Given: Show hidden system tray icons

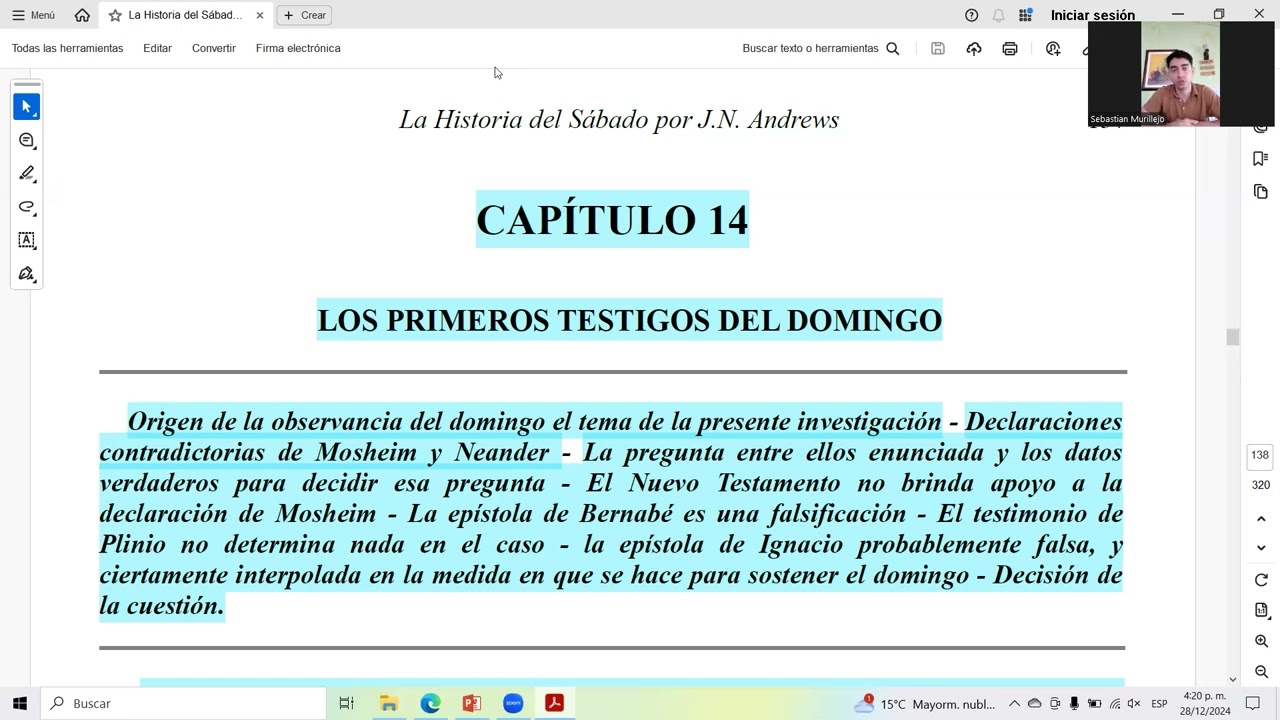Looking at the screenshot, I should [x=1014, y=704].
